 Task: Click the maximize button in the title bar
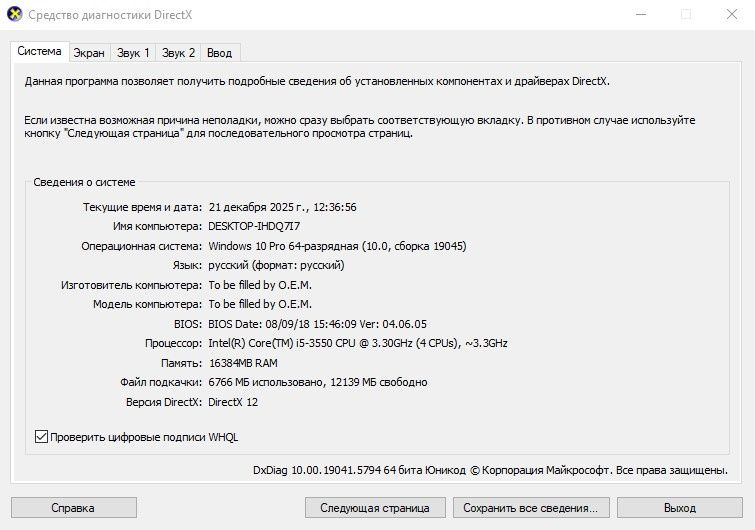point(685,15)
